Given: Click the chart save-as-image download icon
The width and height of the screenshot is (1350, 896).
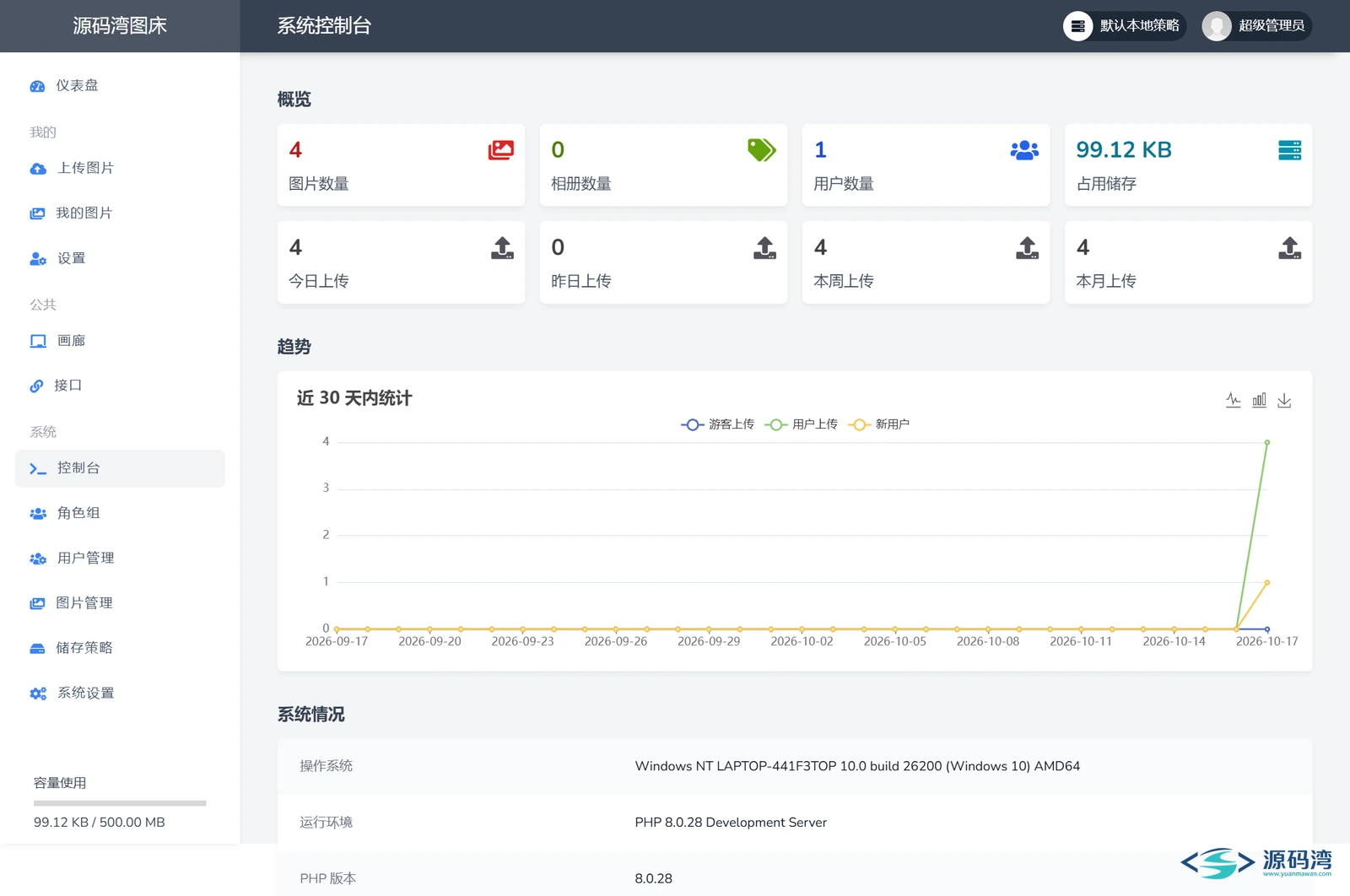Looking at the screenshot, I should [x=1284, y=400].
